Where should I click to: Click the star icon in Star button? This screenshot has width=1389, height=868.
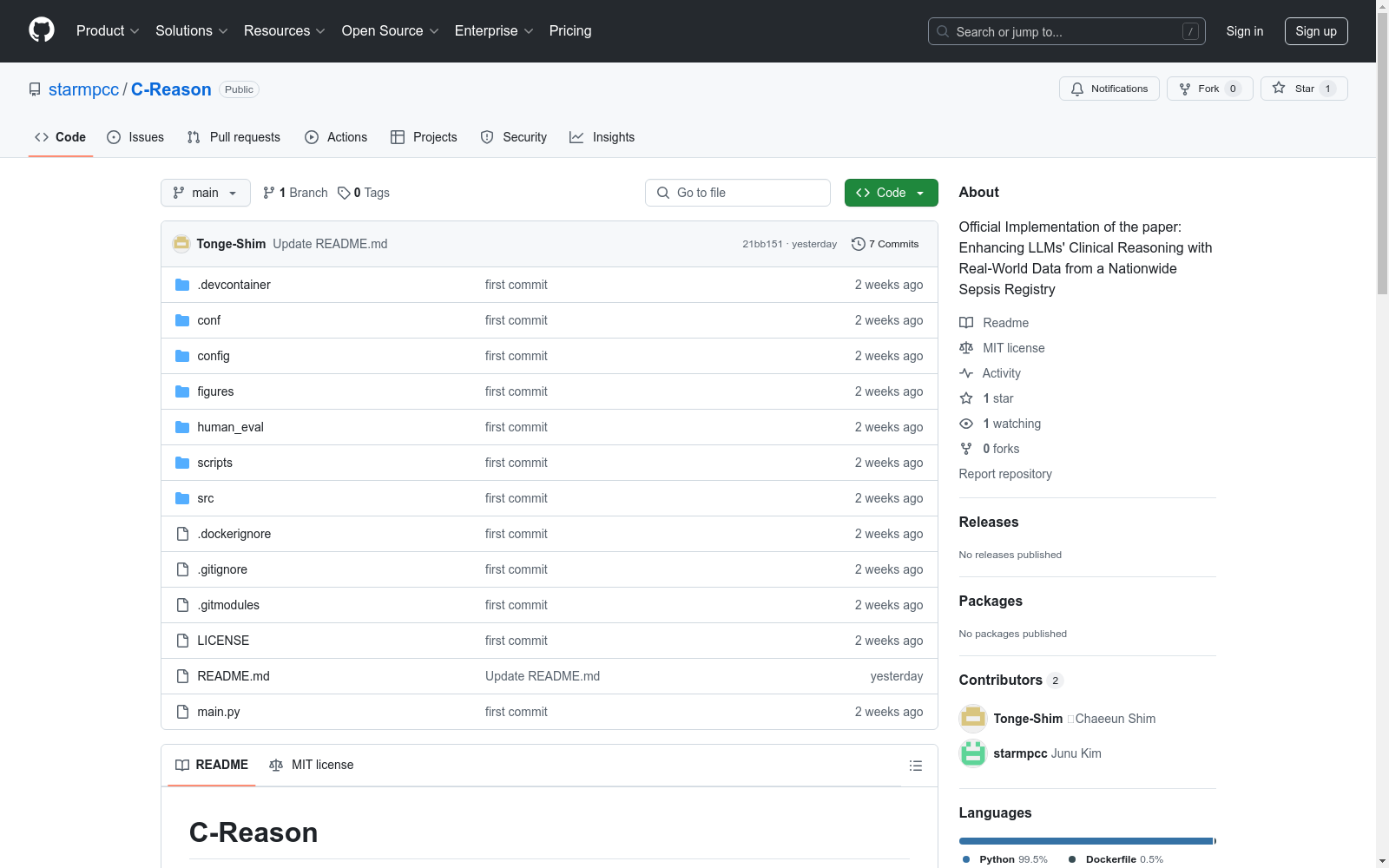point(1279,88)
